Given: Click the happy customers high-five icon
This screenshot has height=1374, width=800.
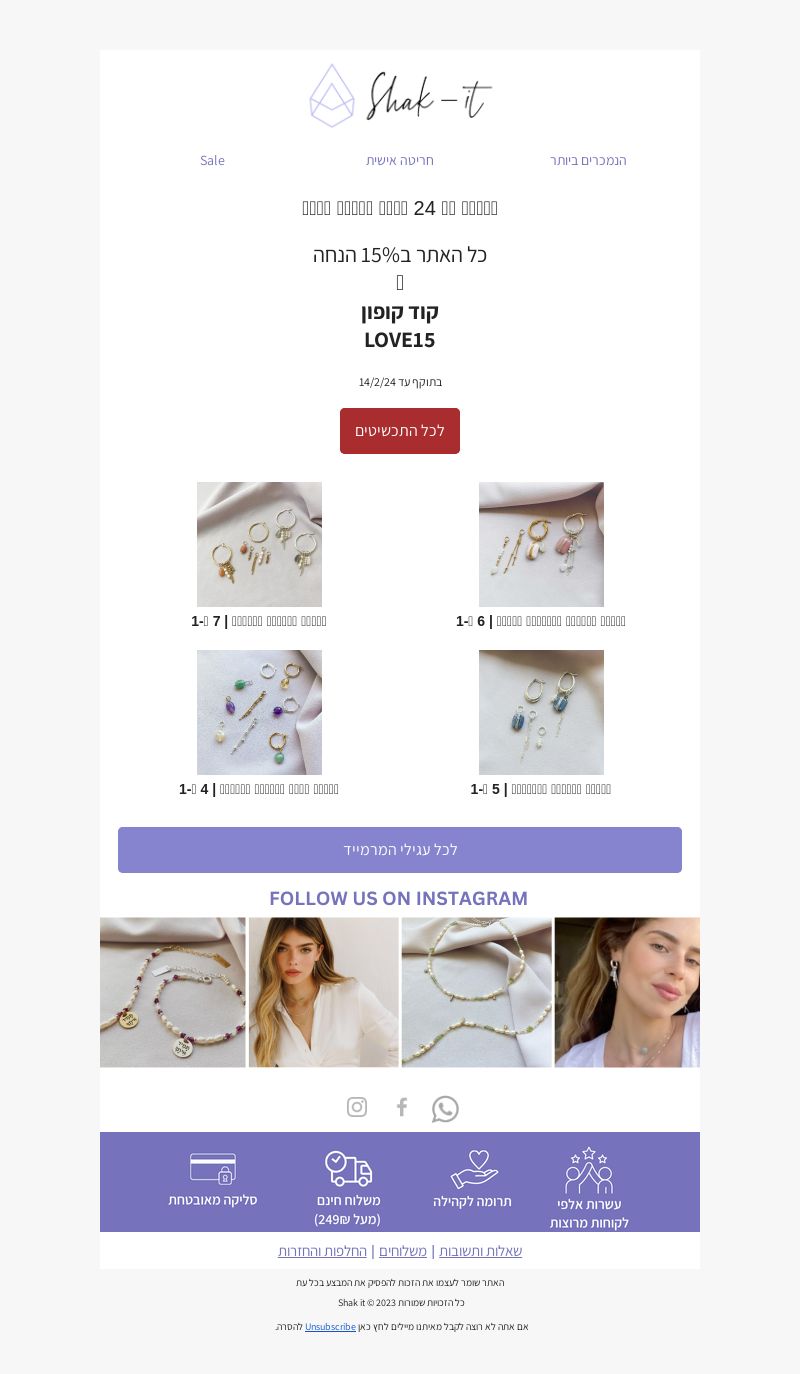Looking at the screenshot, I should click(x=589, y=1170).
